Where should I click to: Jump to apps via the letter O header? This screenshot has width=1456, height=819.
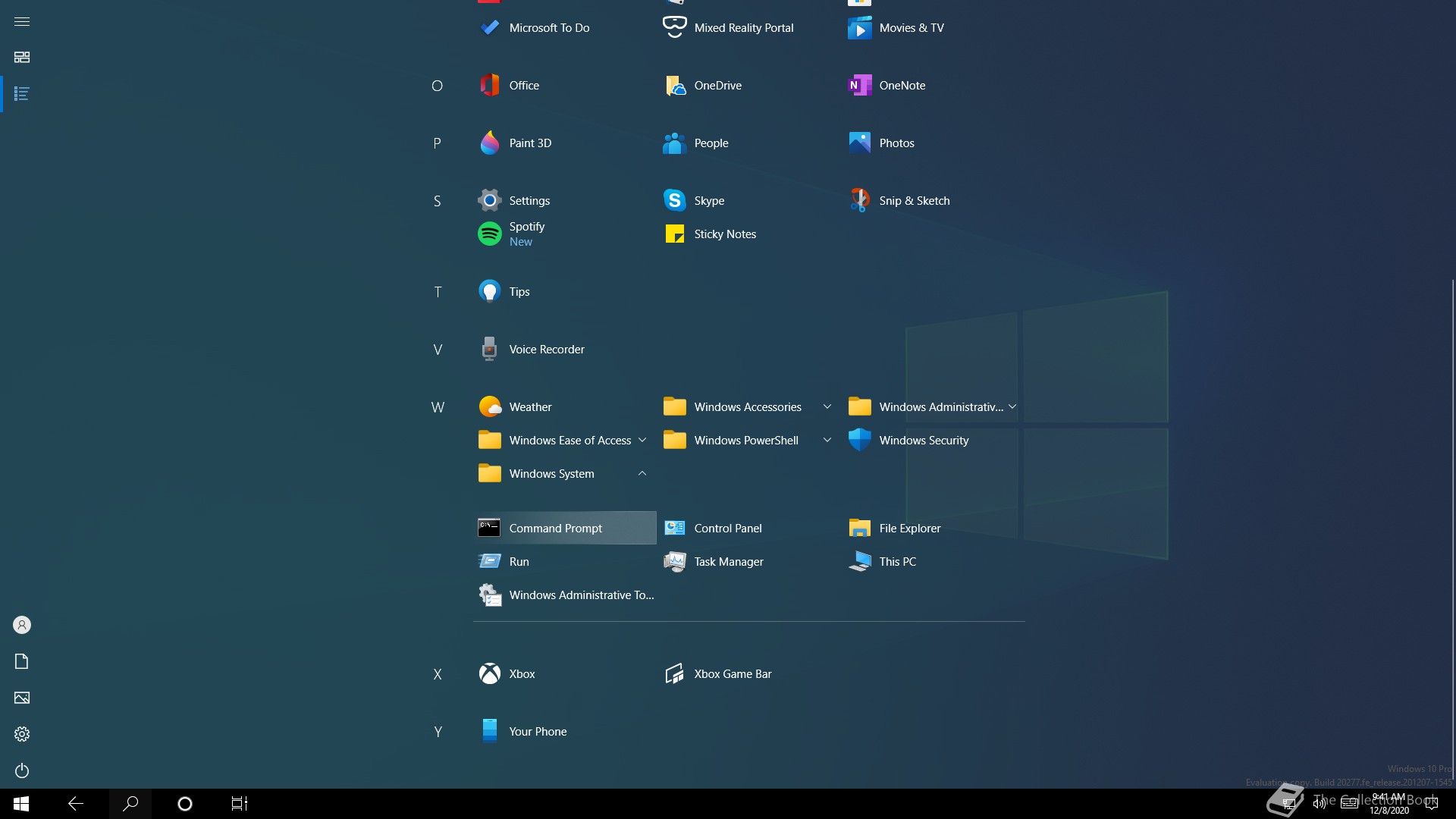[x=437, y=86]
